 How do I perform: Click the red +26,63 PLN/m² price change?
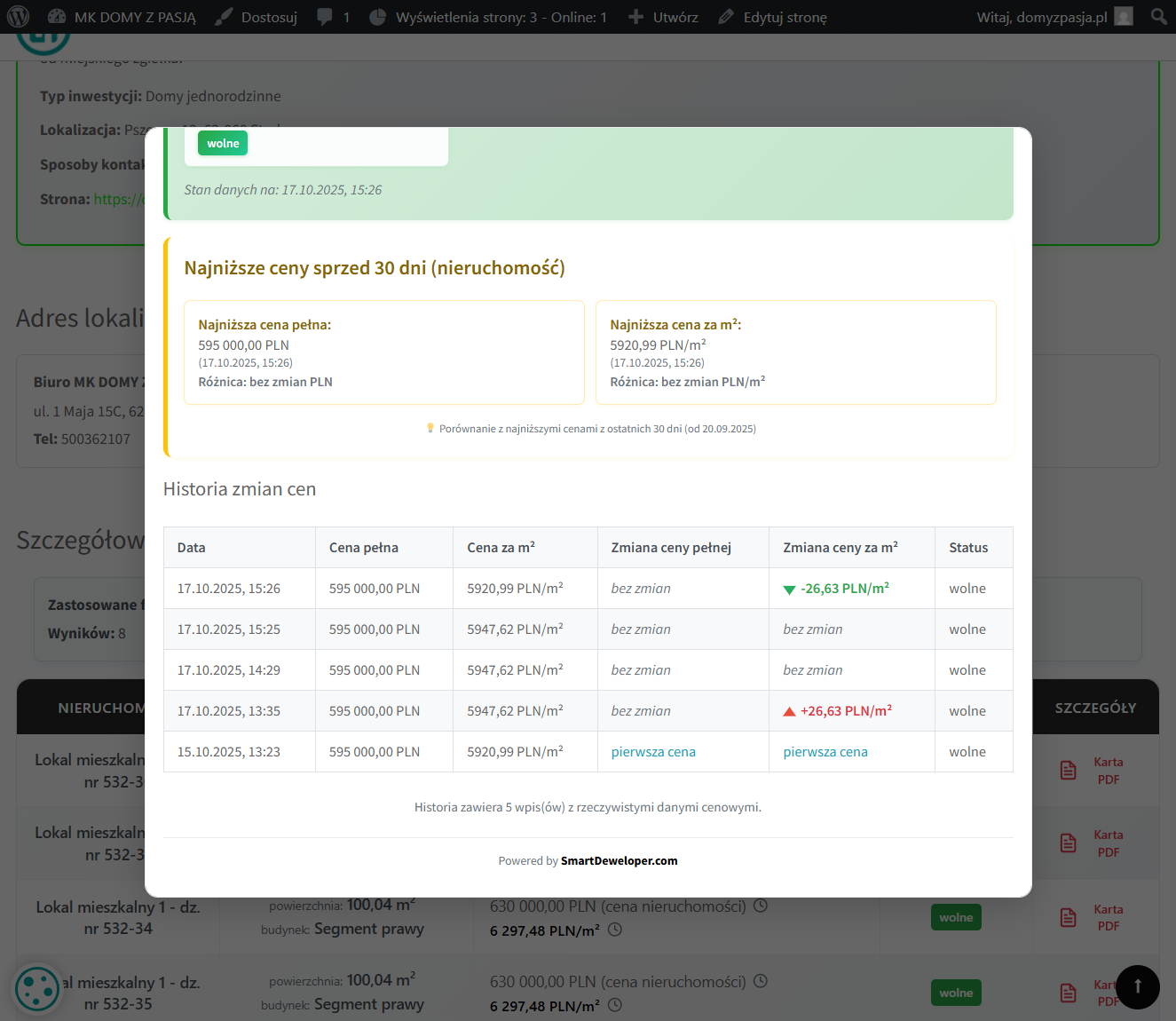845,711
